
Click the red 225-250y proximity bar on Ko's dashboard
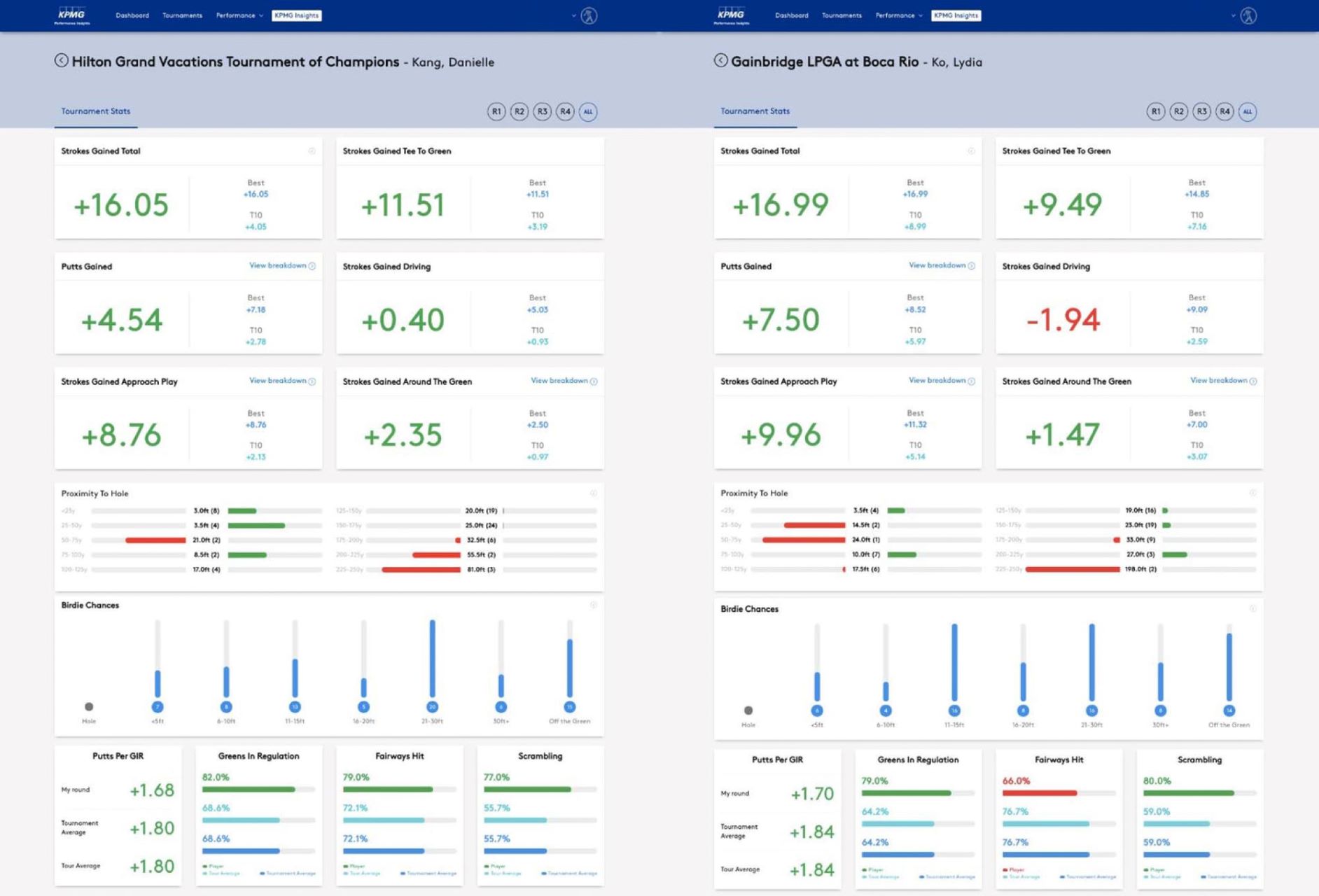pos(1072,570)
